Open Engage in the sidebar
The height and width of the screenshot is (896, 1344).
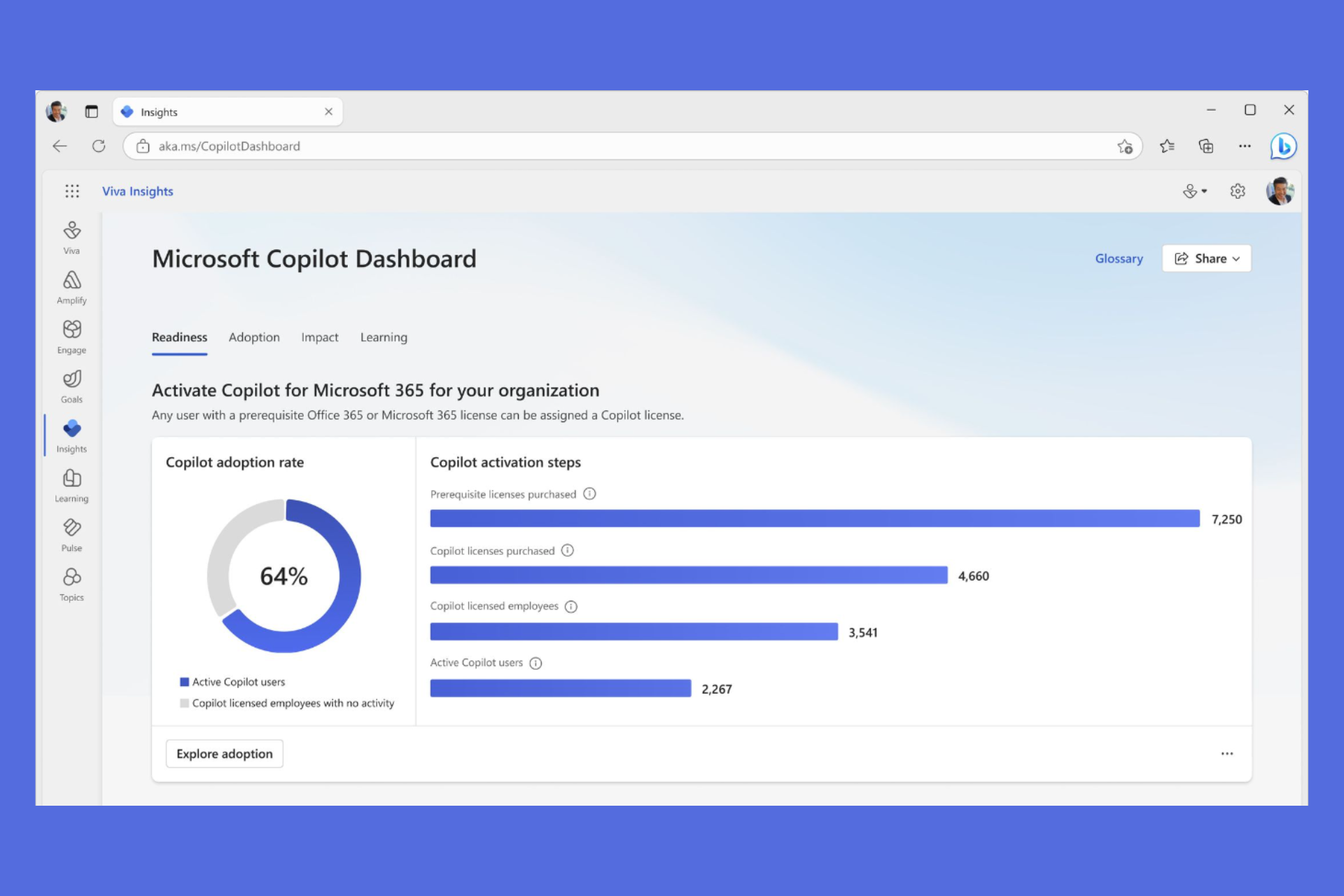(x=71, y=337)
